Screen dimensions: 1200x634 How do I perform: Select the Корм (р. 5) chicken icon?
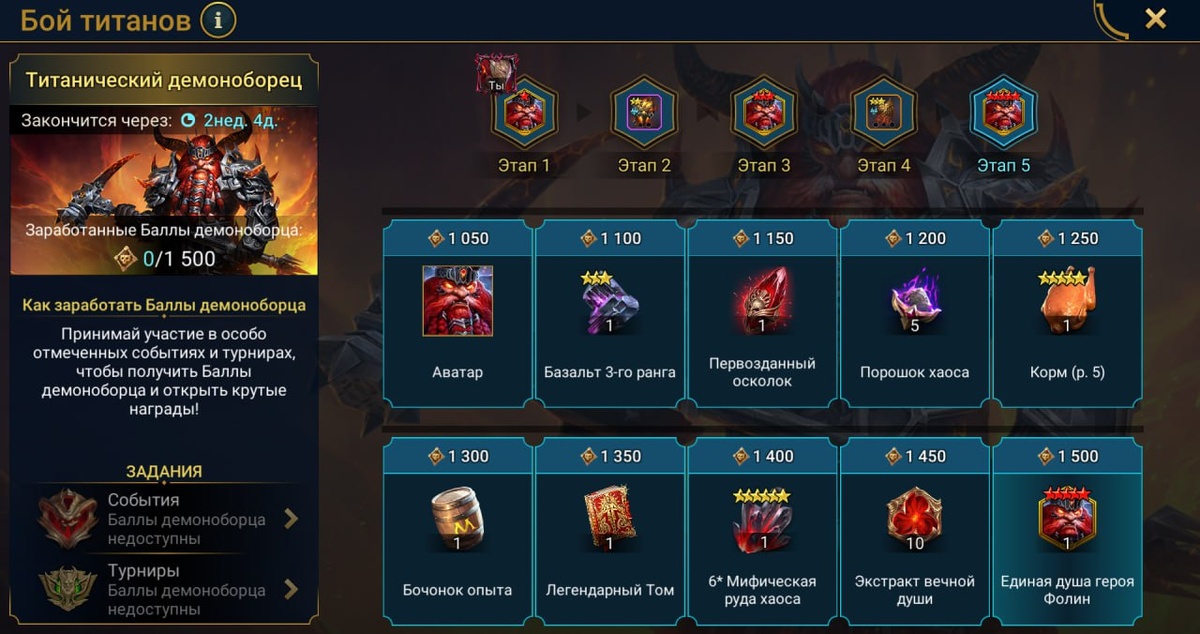[x=1066, y=301]
